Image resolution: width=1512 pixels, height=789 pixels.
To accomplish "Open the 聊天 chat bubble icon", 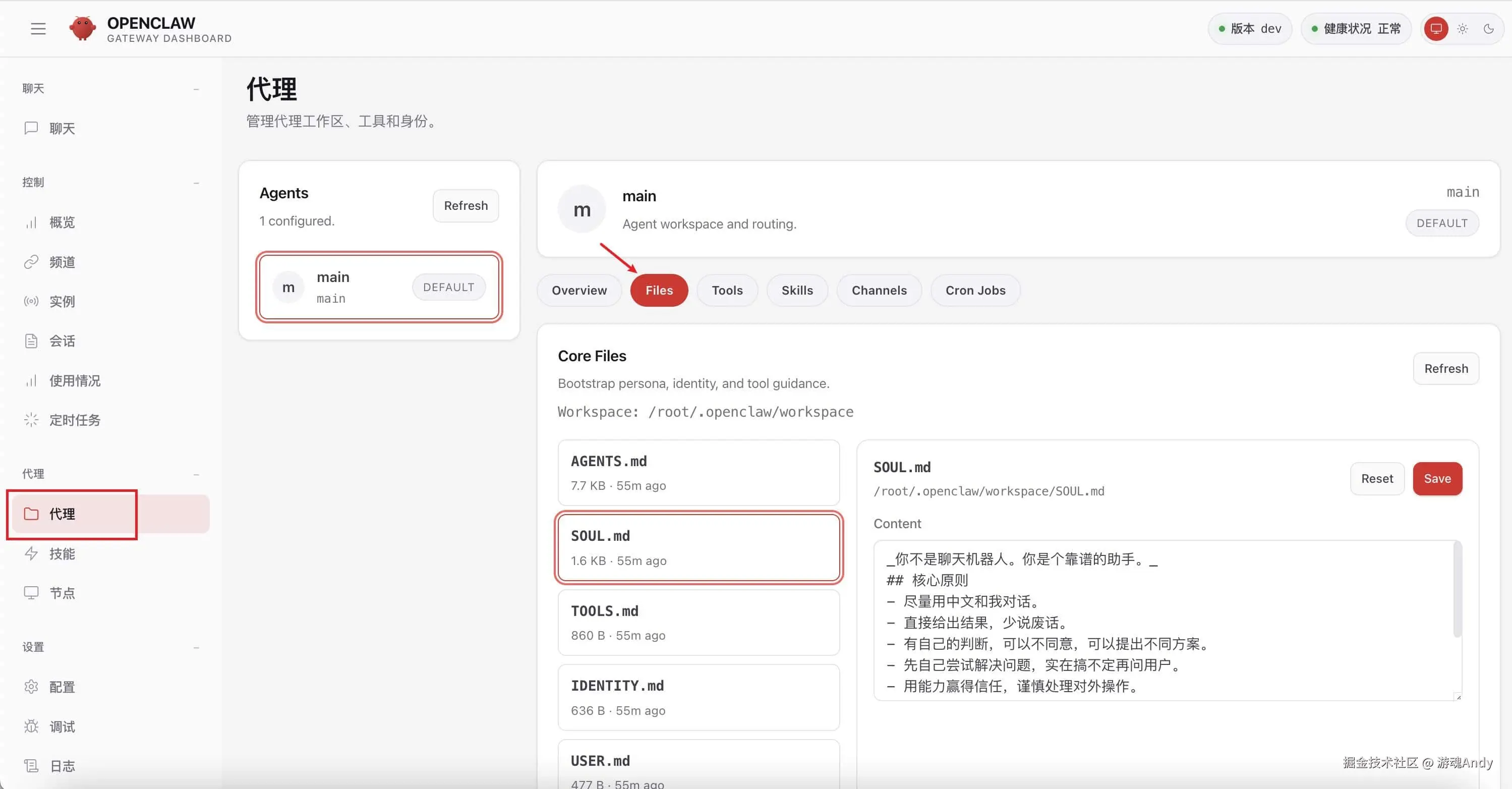I will [31, 128].
